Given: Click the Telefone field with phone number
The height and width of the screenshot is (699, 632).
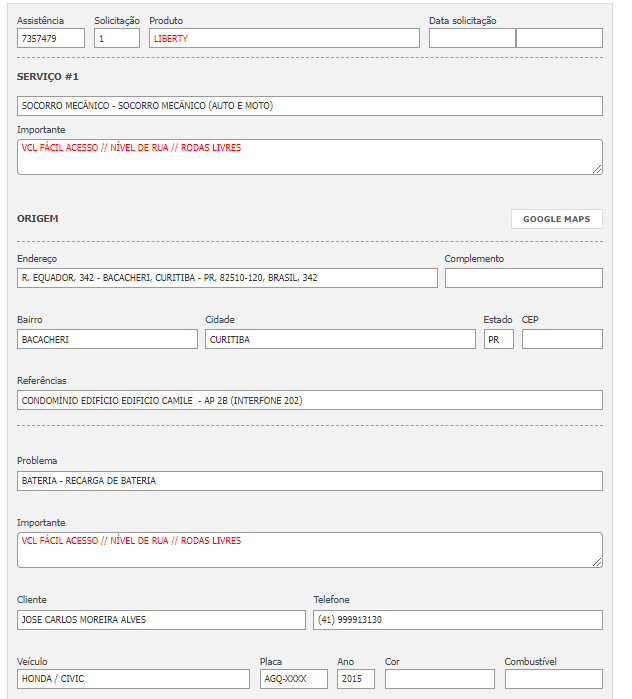Looking at the screenshot, I should tap(457, 620).
